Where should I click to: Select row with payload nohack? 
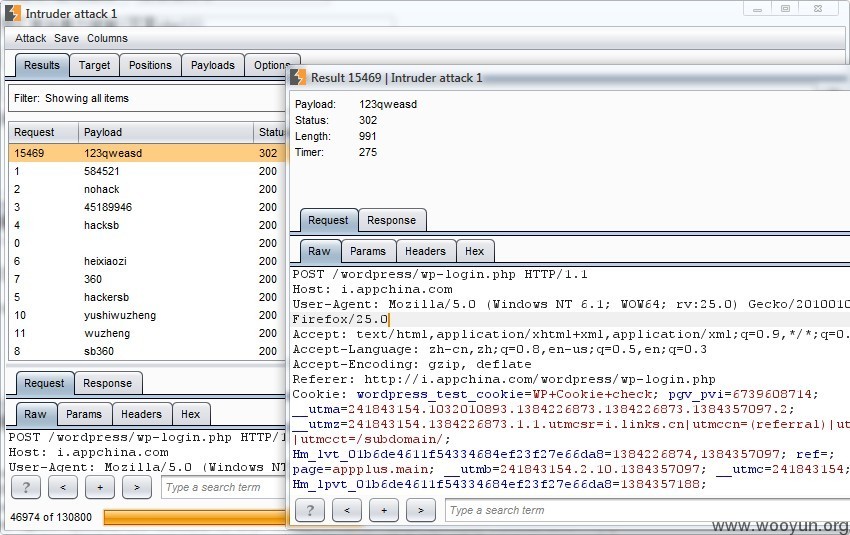pyautogui.click(x=147, y=189)
